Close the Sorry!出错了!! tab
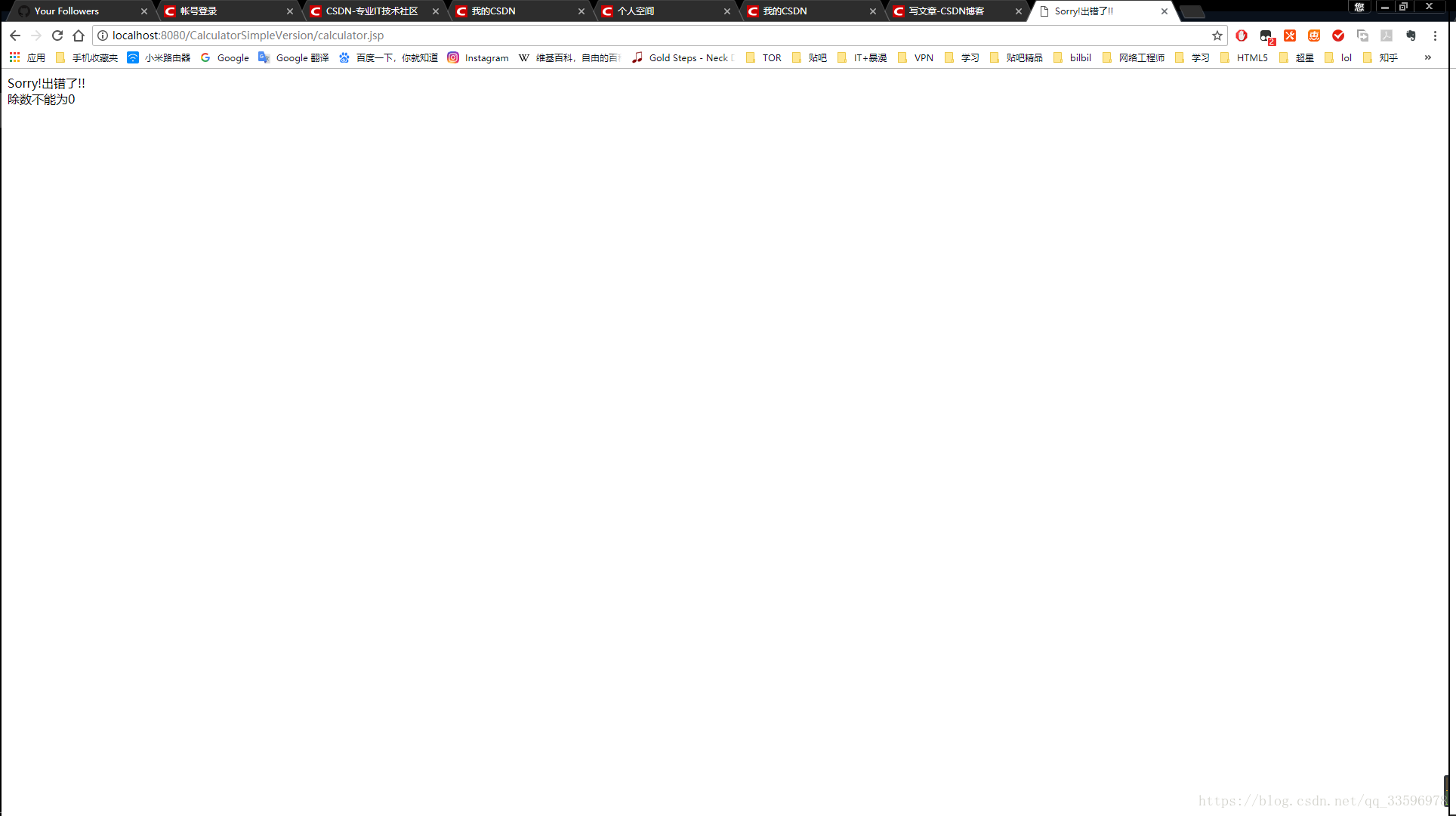The height and width of the screenshot is (816, 1456). coord(1164,11)
